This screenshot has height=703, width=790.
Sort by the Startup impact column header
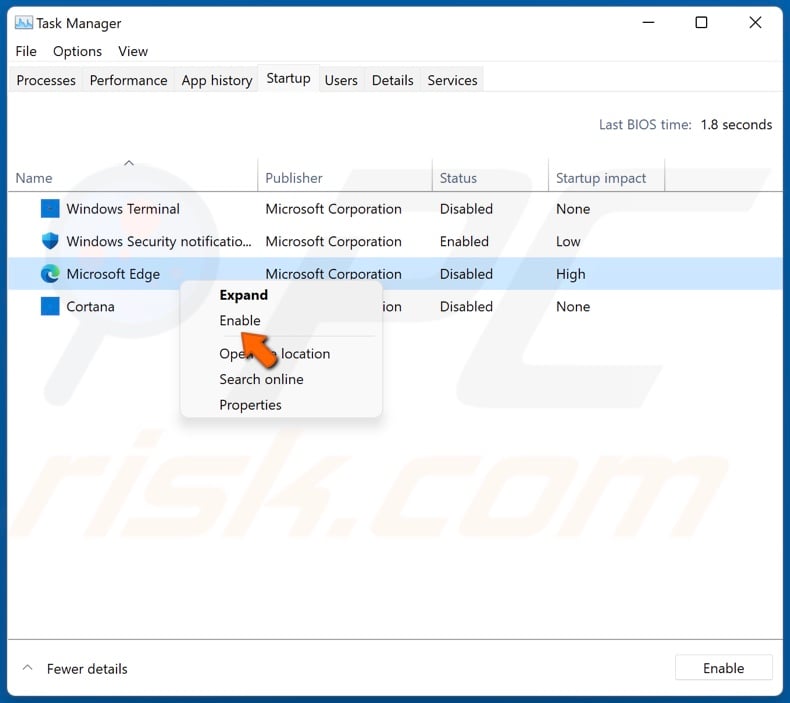point(601,178)
